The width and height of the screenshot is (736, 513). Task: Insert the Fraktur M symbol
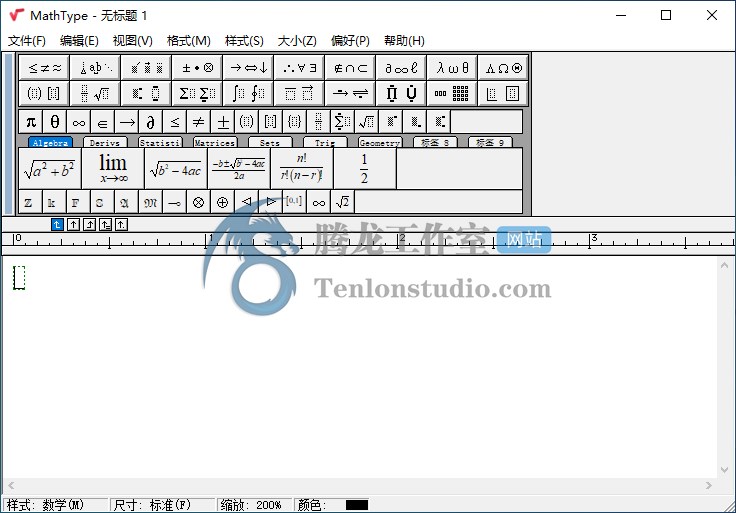151,202
